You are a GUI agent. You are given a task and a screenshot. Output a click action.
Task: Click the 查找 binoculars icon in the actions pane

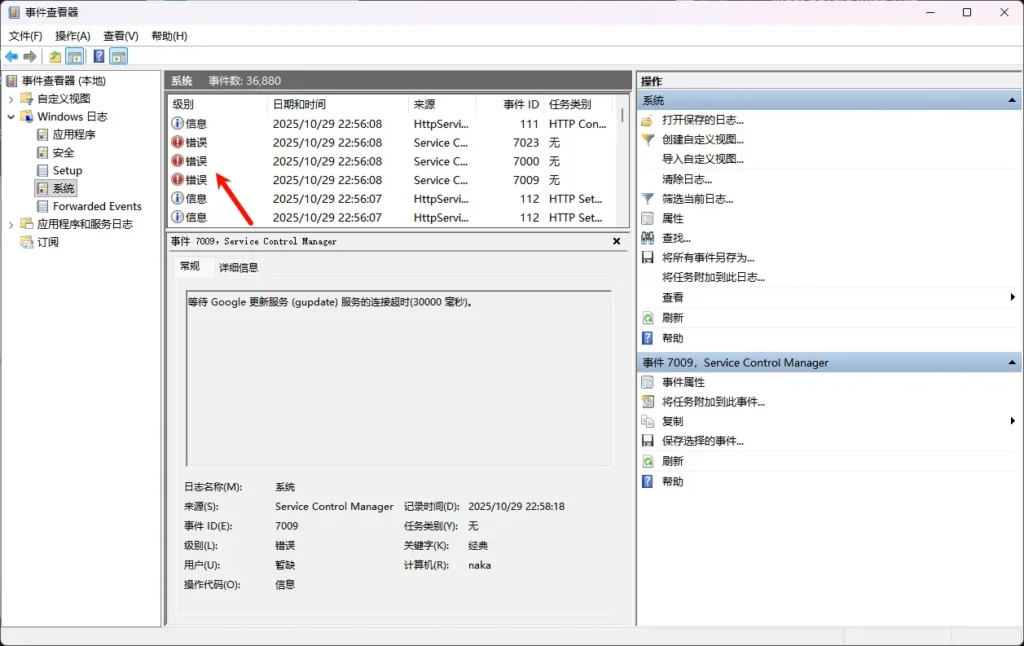pos(648,238)
